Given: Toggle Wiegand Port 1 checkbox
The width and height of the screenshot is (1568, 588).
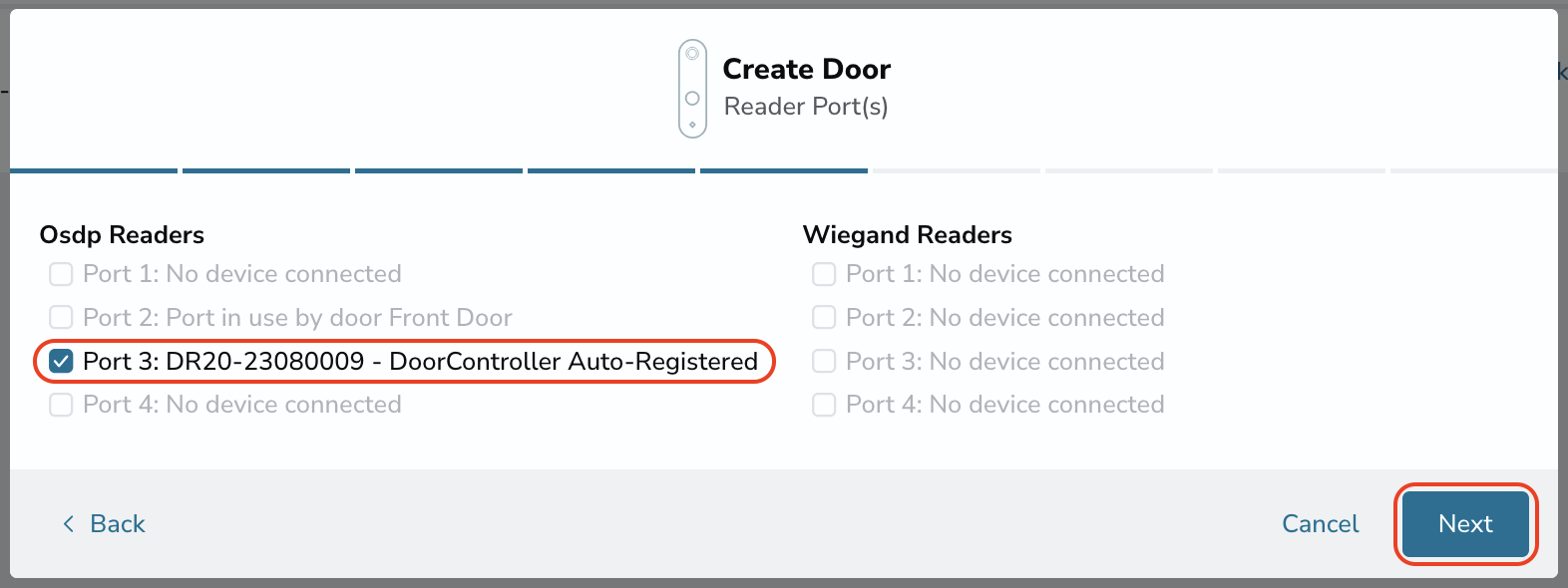Looking at the screenshot, I should (x=824, y=274).
